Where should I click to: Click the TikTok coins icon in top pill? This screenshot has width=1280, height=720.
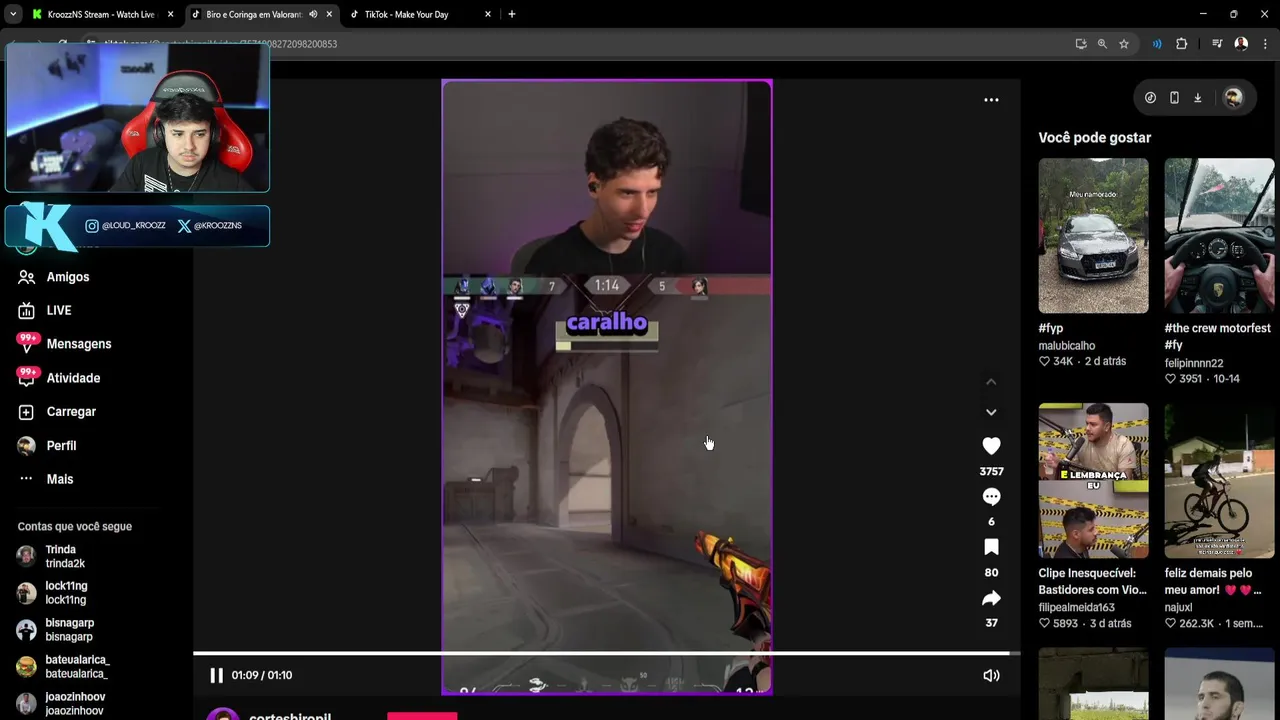pyautogui.click(x=1150, y=98)
